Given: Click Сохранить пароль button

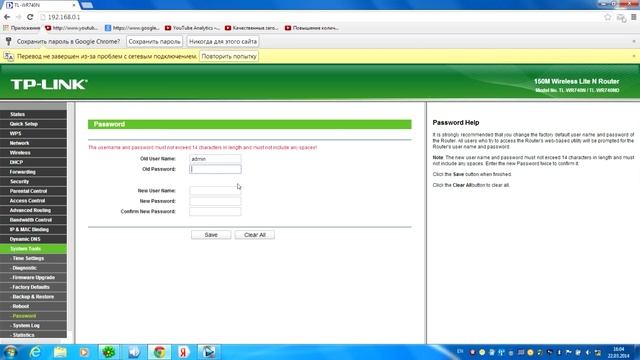Looking at the screenshot, I should tap(154, 42).
